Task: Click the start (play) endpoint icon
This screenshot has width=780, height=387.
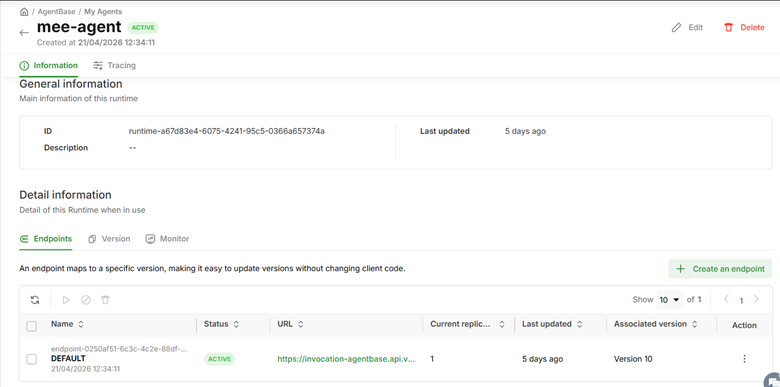Action: [x=66, y=299]
